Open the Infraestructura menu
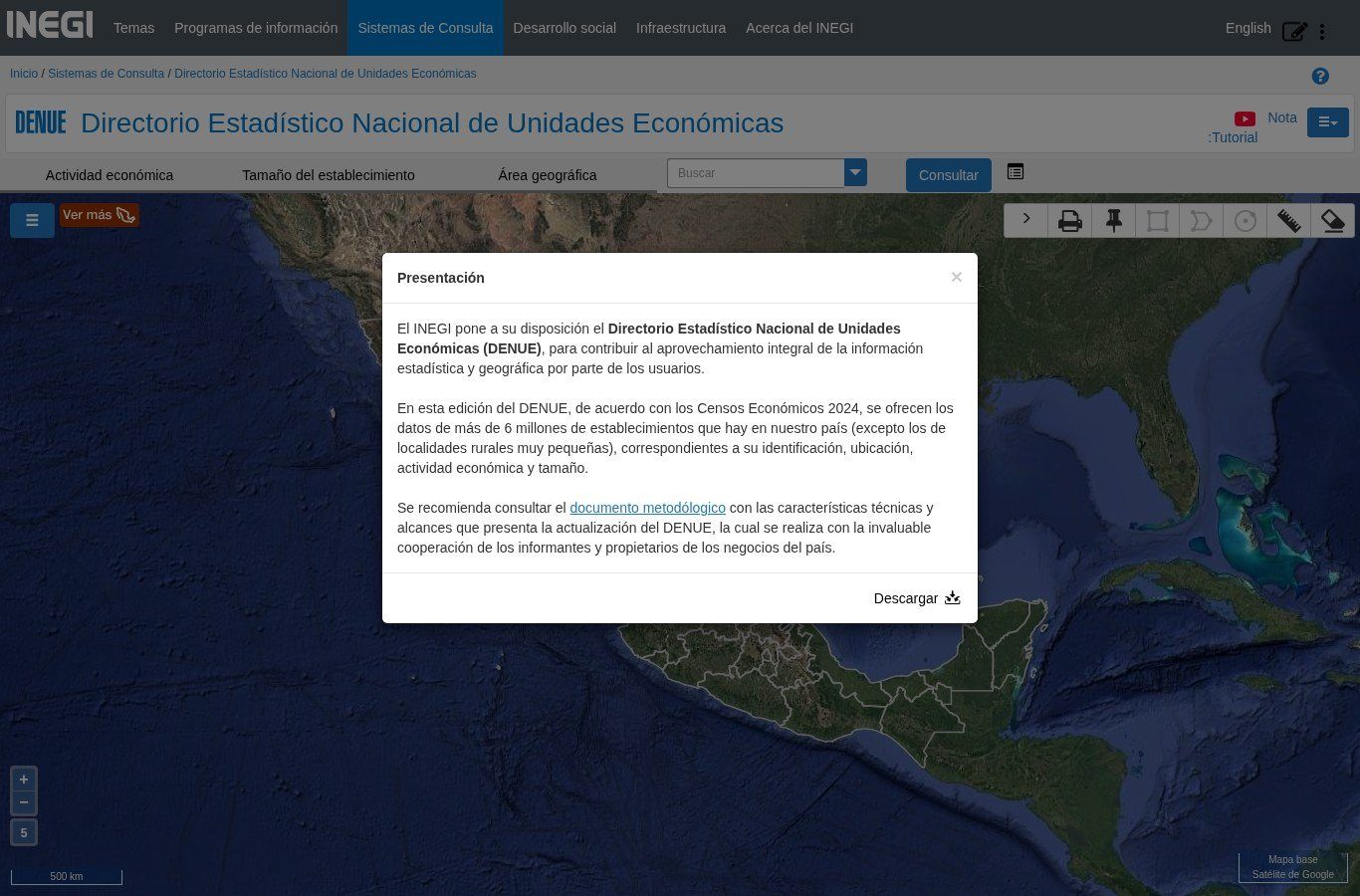Screen dimensions: 1360x896 (x=681, y=28)
